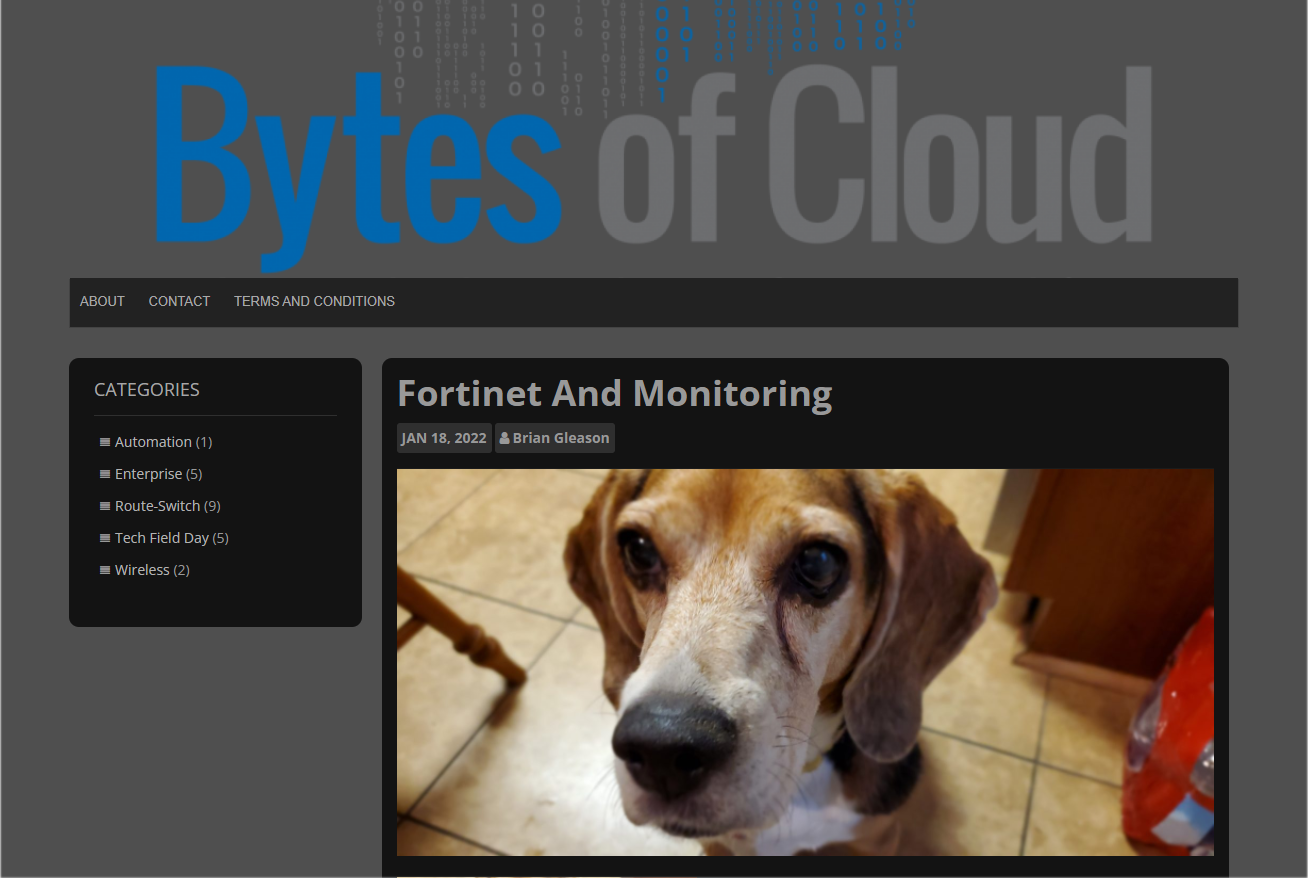This screenshot has width=1308, height=878.
Task: Click the list icon beside Automation
Action: coord(105,442)
